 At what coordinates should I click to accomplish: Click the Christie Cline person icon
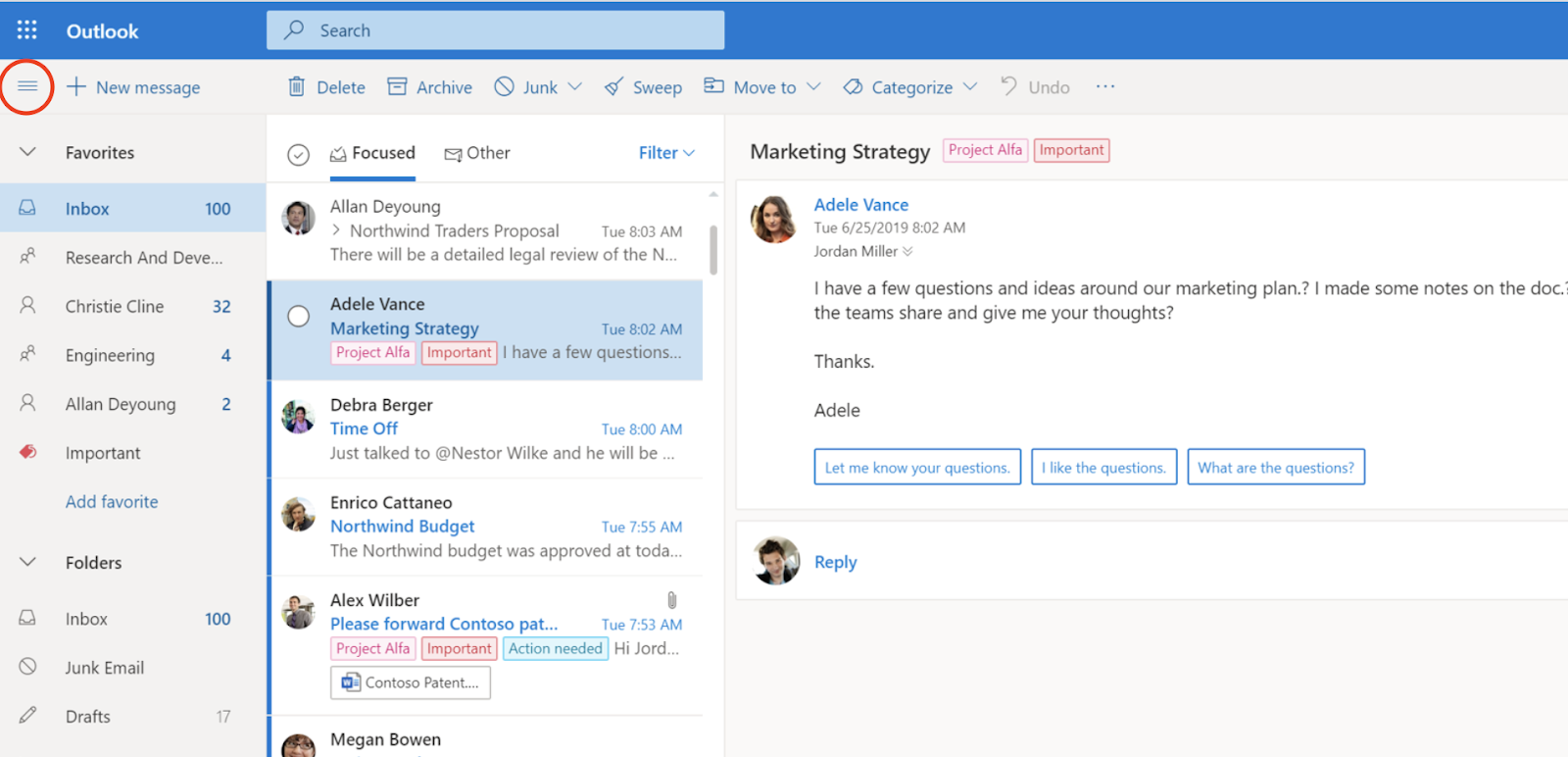click(x=27, y=305)
